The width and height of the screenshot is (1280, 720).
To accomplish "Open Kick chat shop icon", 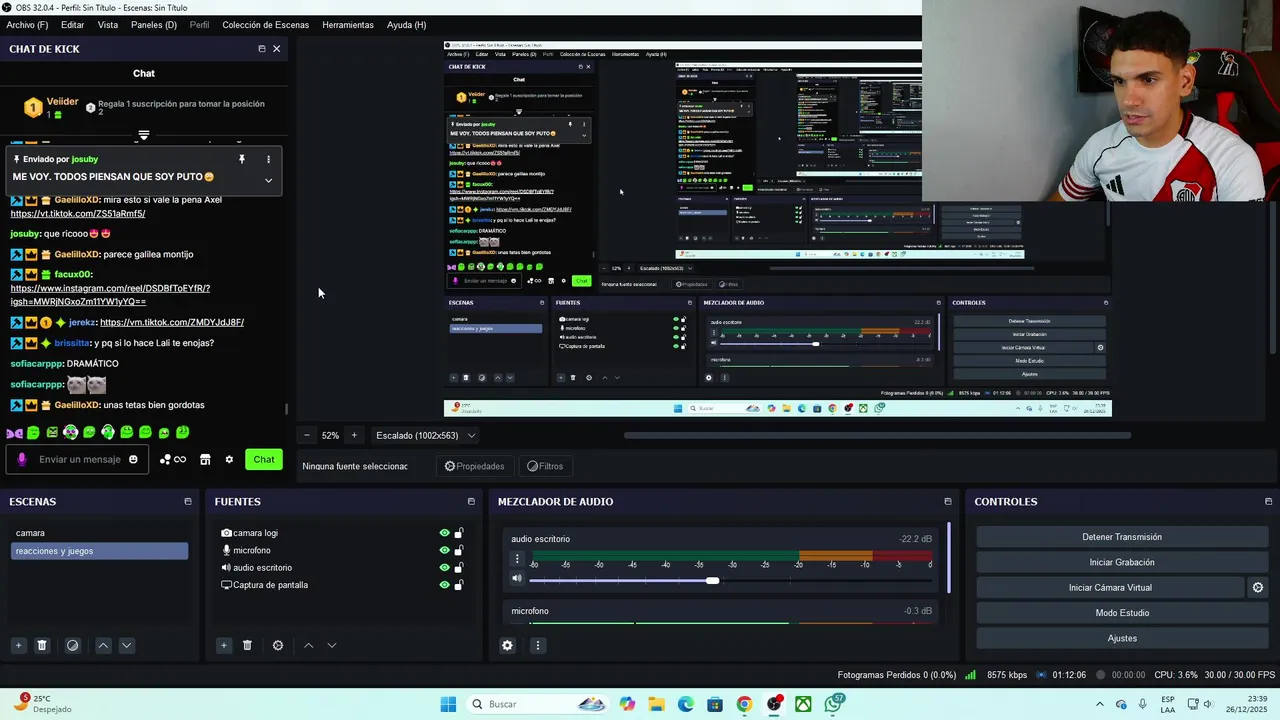I will pos(205,460).
